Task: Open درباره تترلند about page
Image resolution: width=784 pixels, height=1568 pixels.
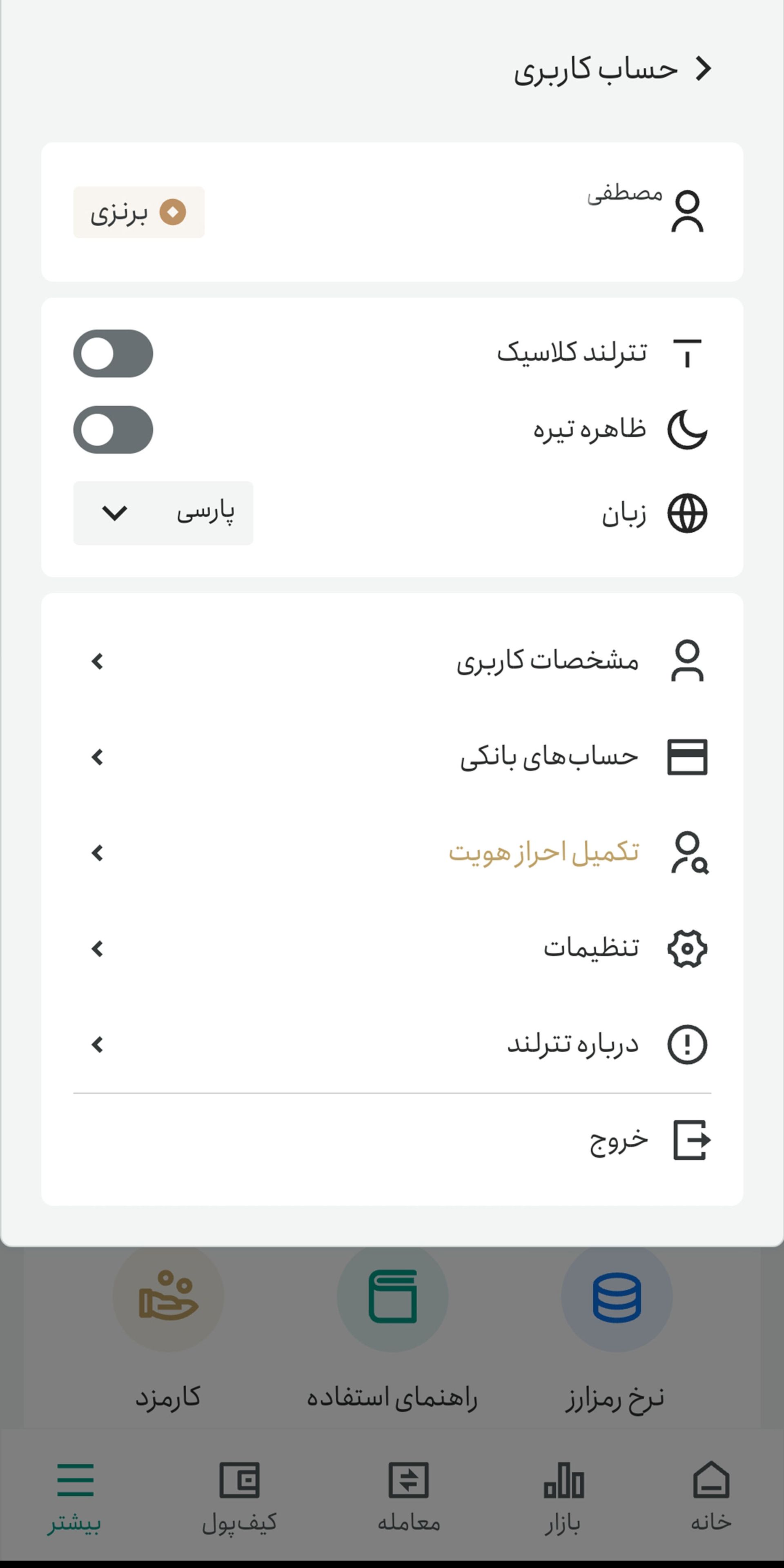Action: 392,1045
